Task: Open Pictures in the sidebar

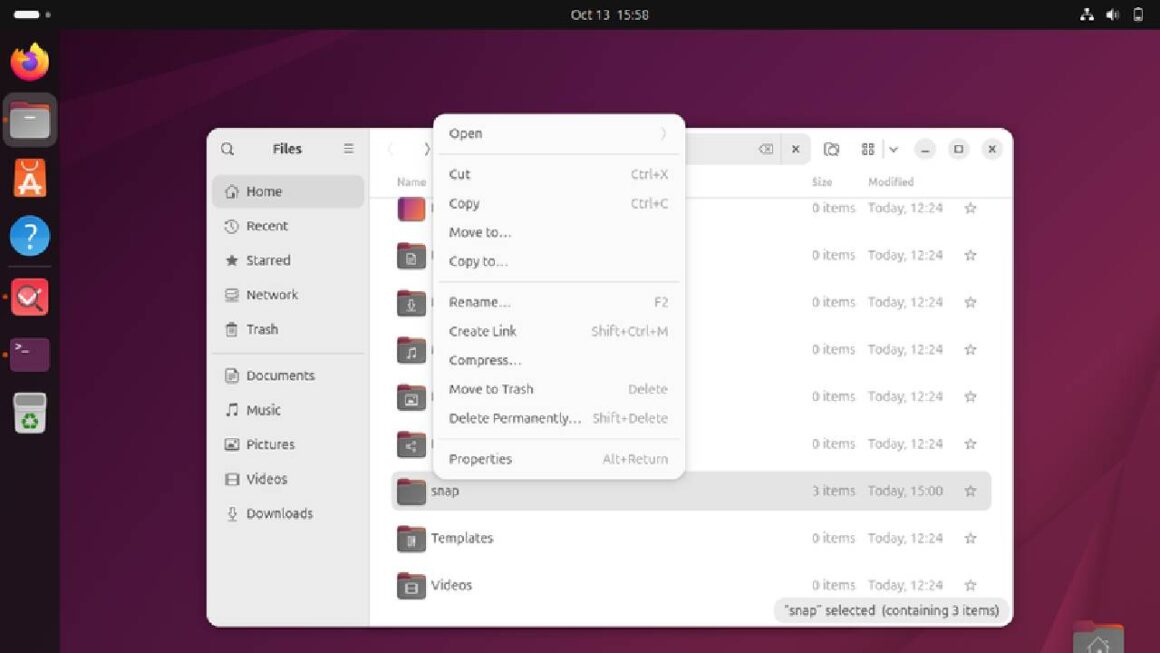Action: pos(288,444)
